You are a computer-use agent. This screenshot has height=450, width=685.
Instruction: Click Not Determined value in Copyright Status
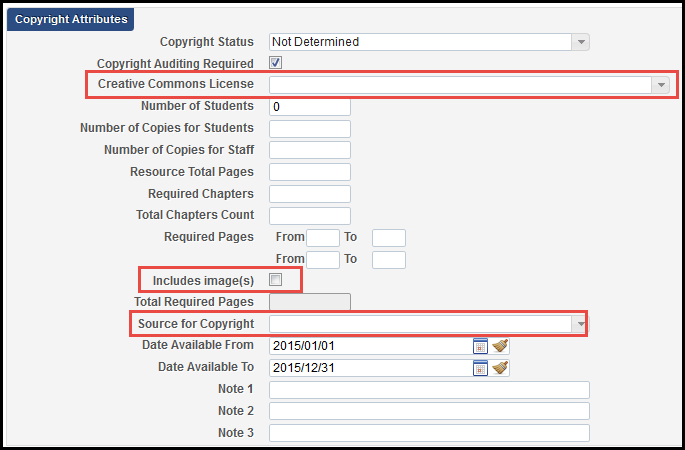pos(315,42)
